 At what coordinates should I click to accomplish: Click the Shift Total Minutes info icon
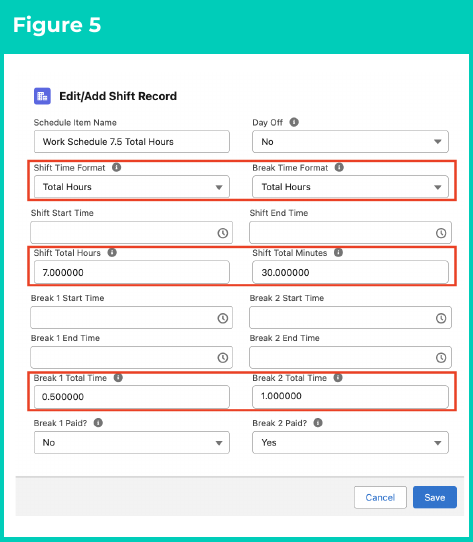(338, 252)
